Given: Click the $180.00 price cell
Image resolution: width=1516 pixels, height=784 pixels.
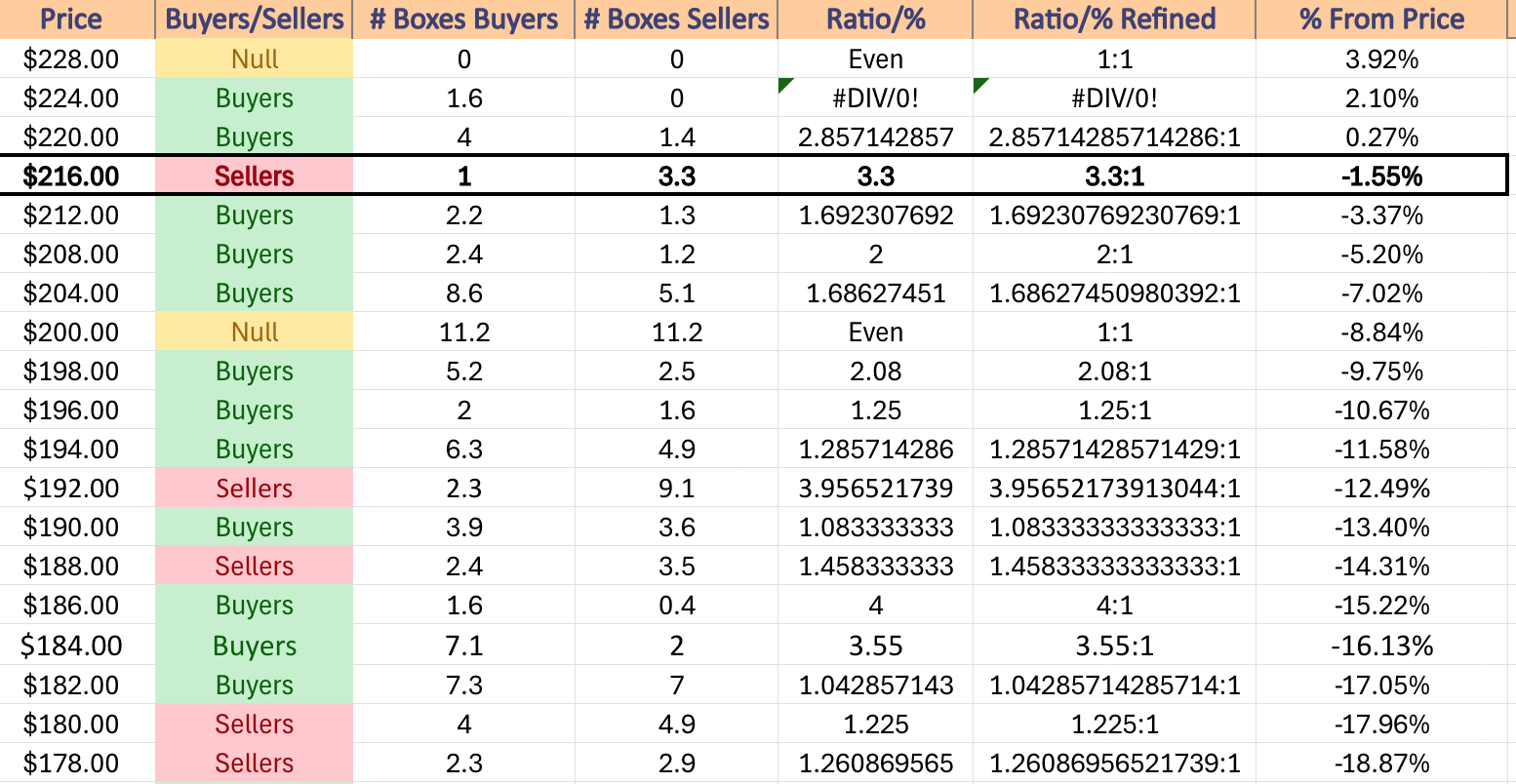Looking at the screenshot, I should (77, 725).
